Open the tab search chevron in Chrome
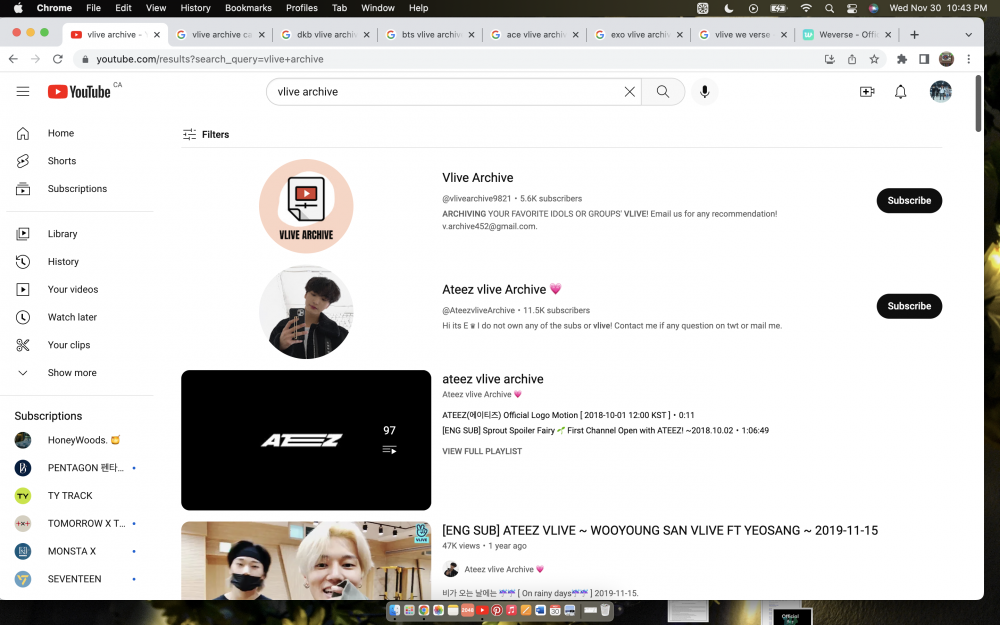This screenshot has height=625, width=1000. (x=969, y=34)
